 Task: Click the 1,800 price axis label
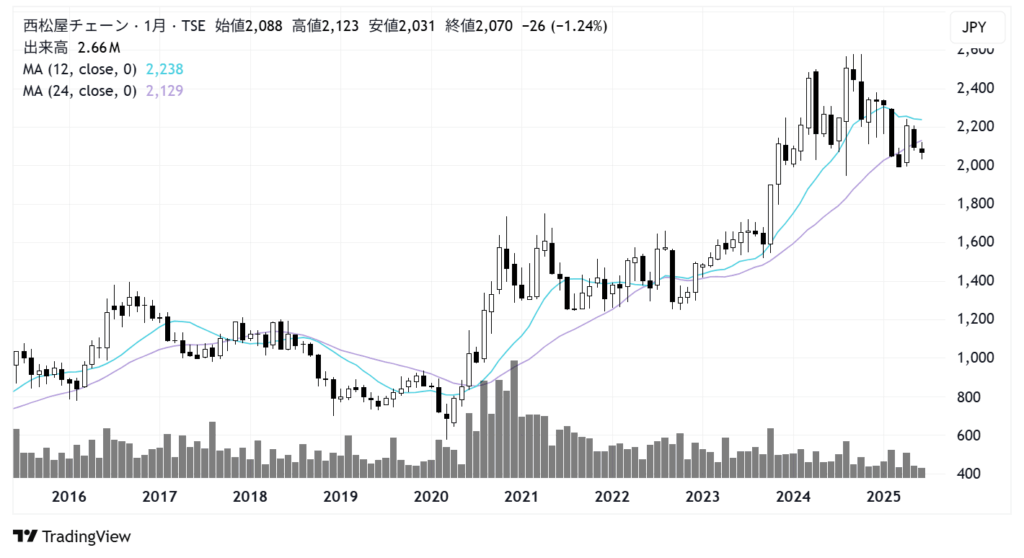[975, 204]
